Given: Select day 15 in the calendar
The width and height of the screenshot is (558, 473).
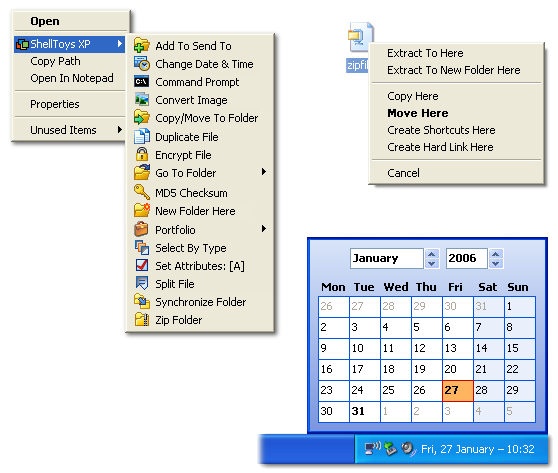Looking at the screenshot, I should tap(520, 349).
